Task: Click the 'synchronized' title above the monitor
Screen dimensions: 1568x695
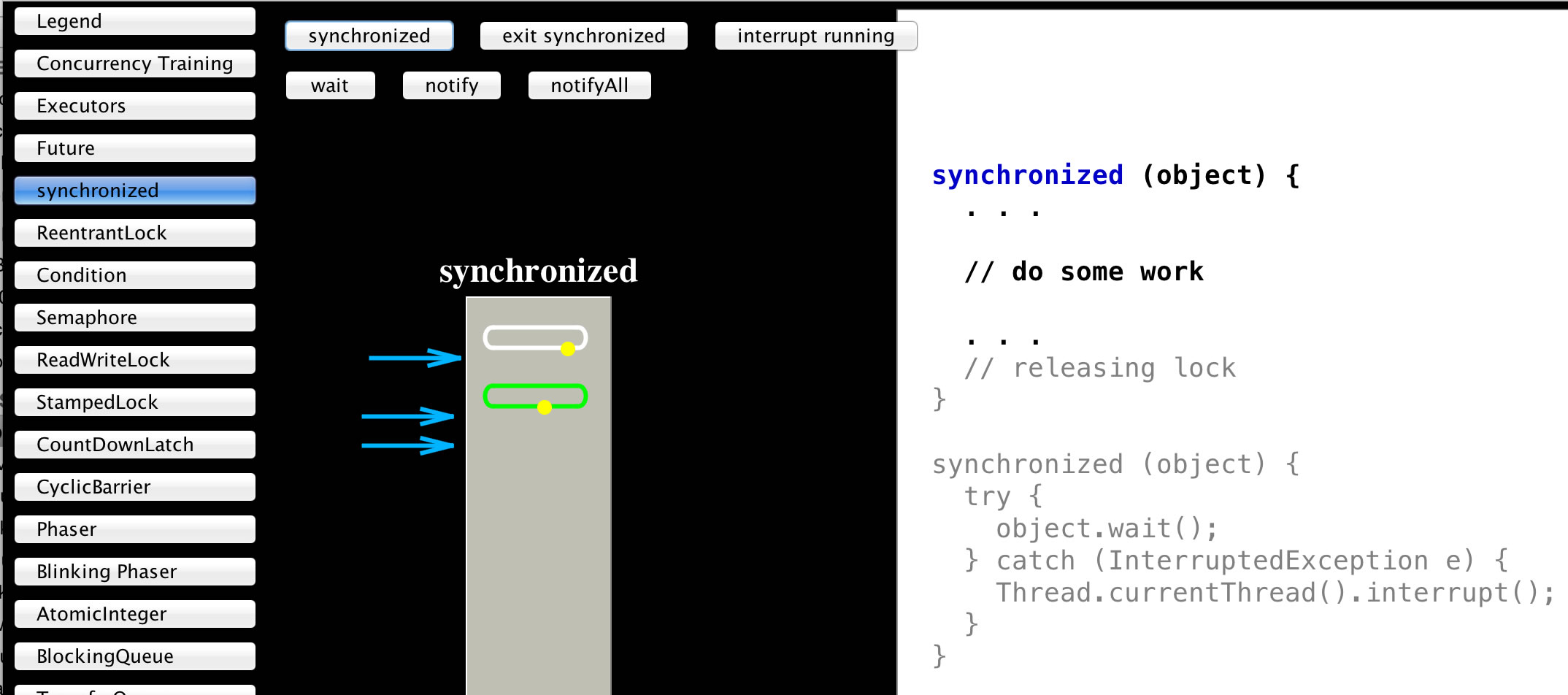Action: 539,271
